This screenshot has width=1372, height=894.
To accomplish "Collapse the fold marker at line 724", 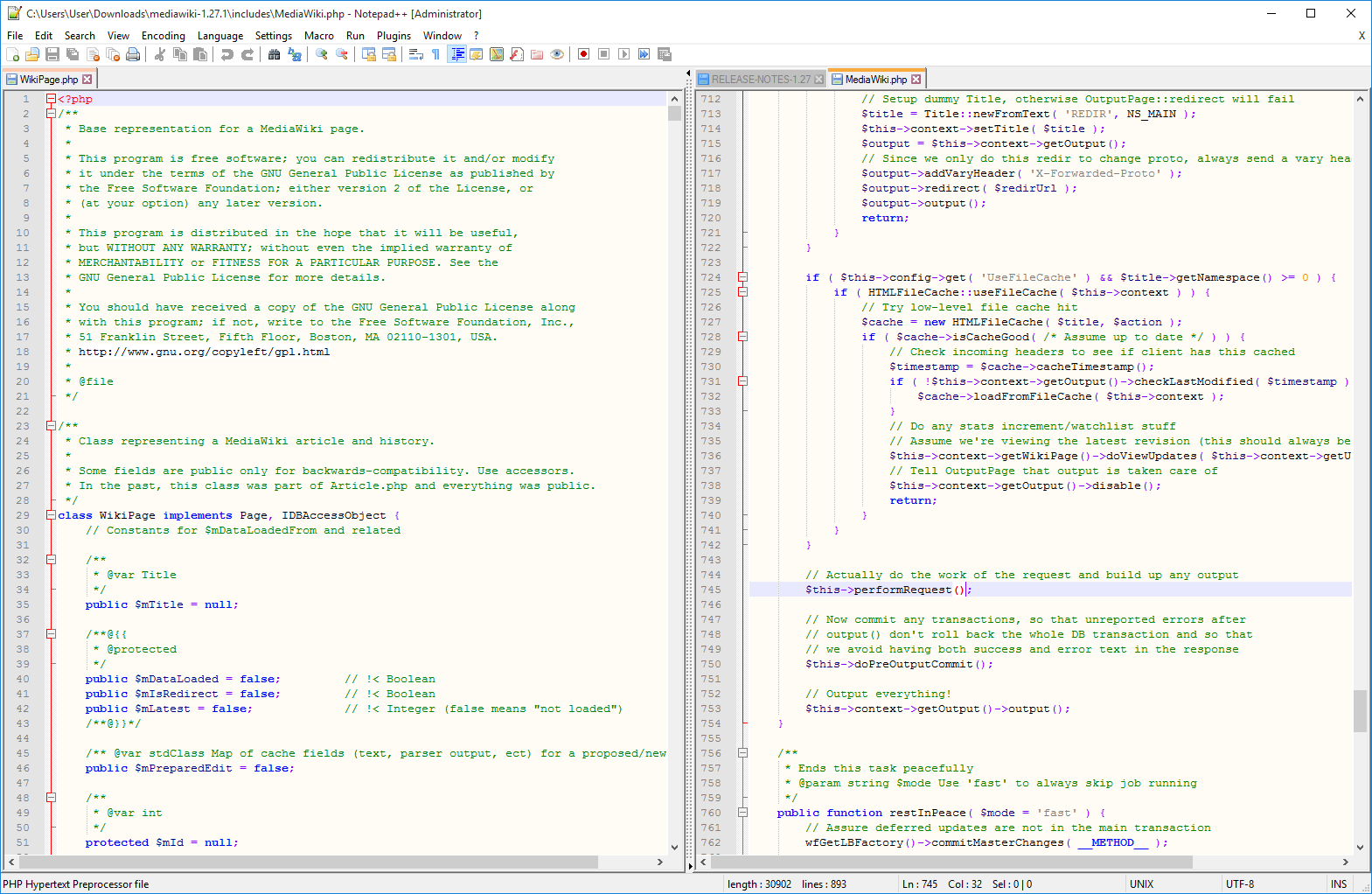I will click(742, 277).
